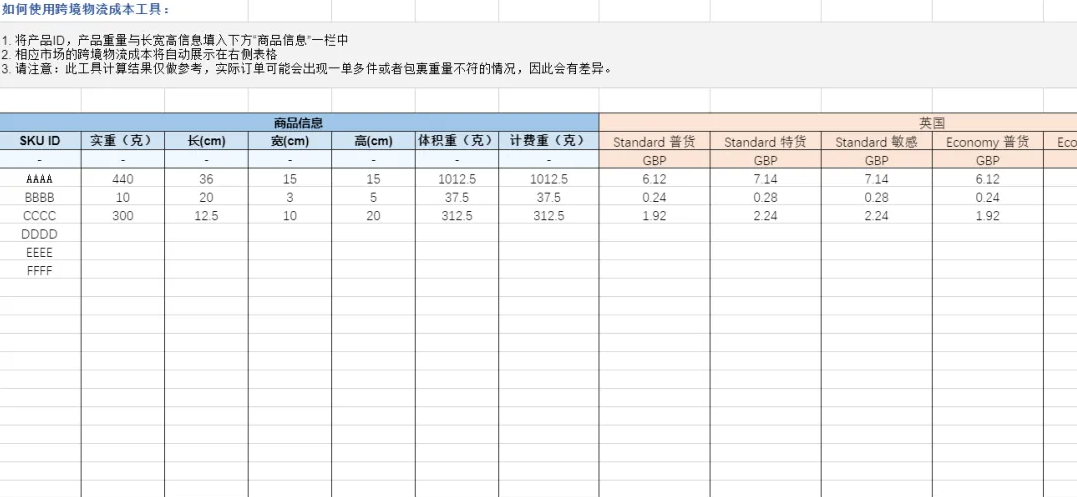Select the 体积重（克） column header
The height and width of the screenshot is (497, 1077).
(457, 141)
